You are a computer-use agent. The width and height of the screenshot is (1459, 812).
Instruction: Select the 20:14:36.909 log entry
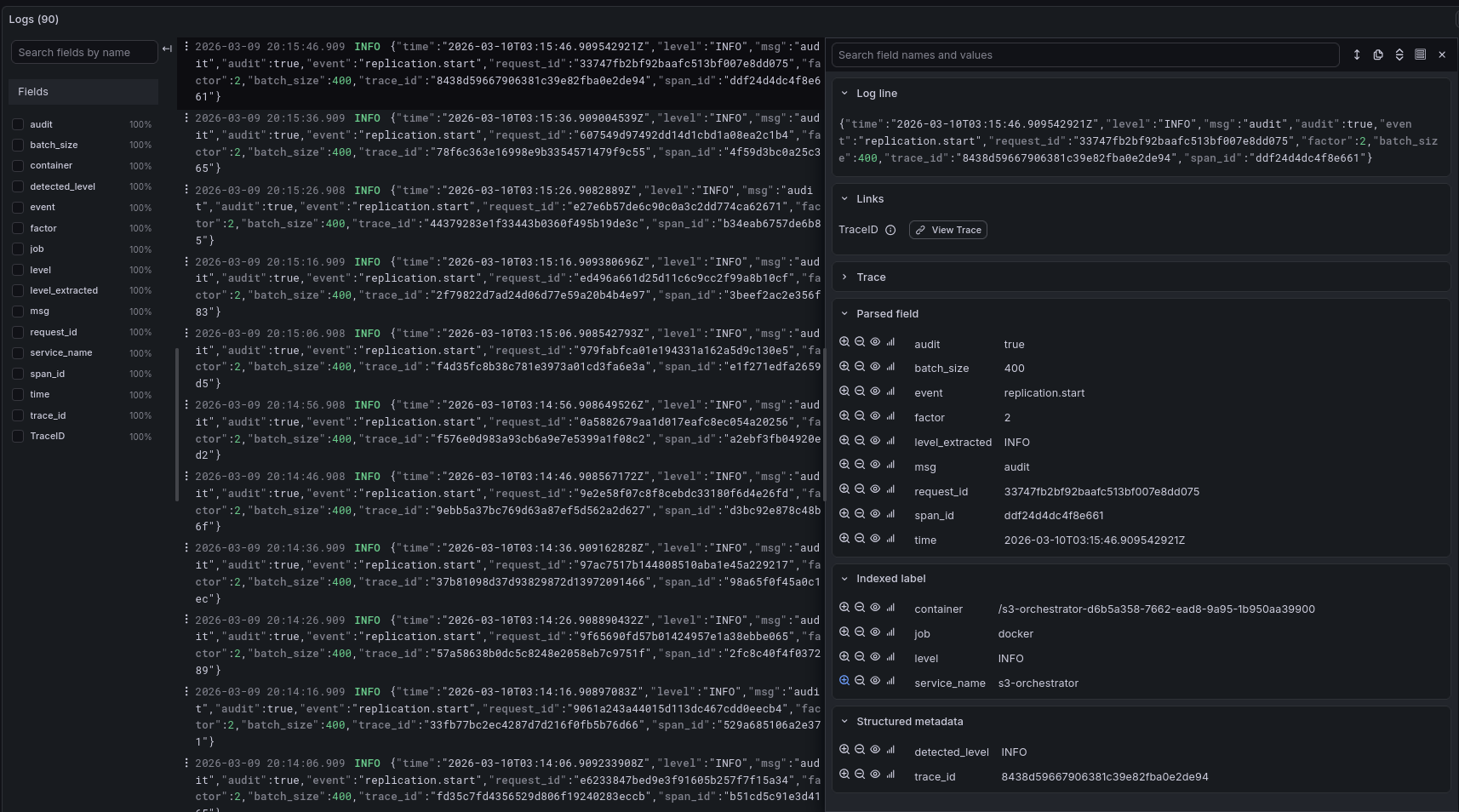tap(507, 573)
